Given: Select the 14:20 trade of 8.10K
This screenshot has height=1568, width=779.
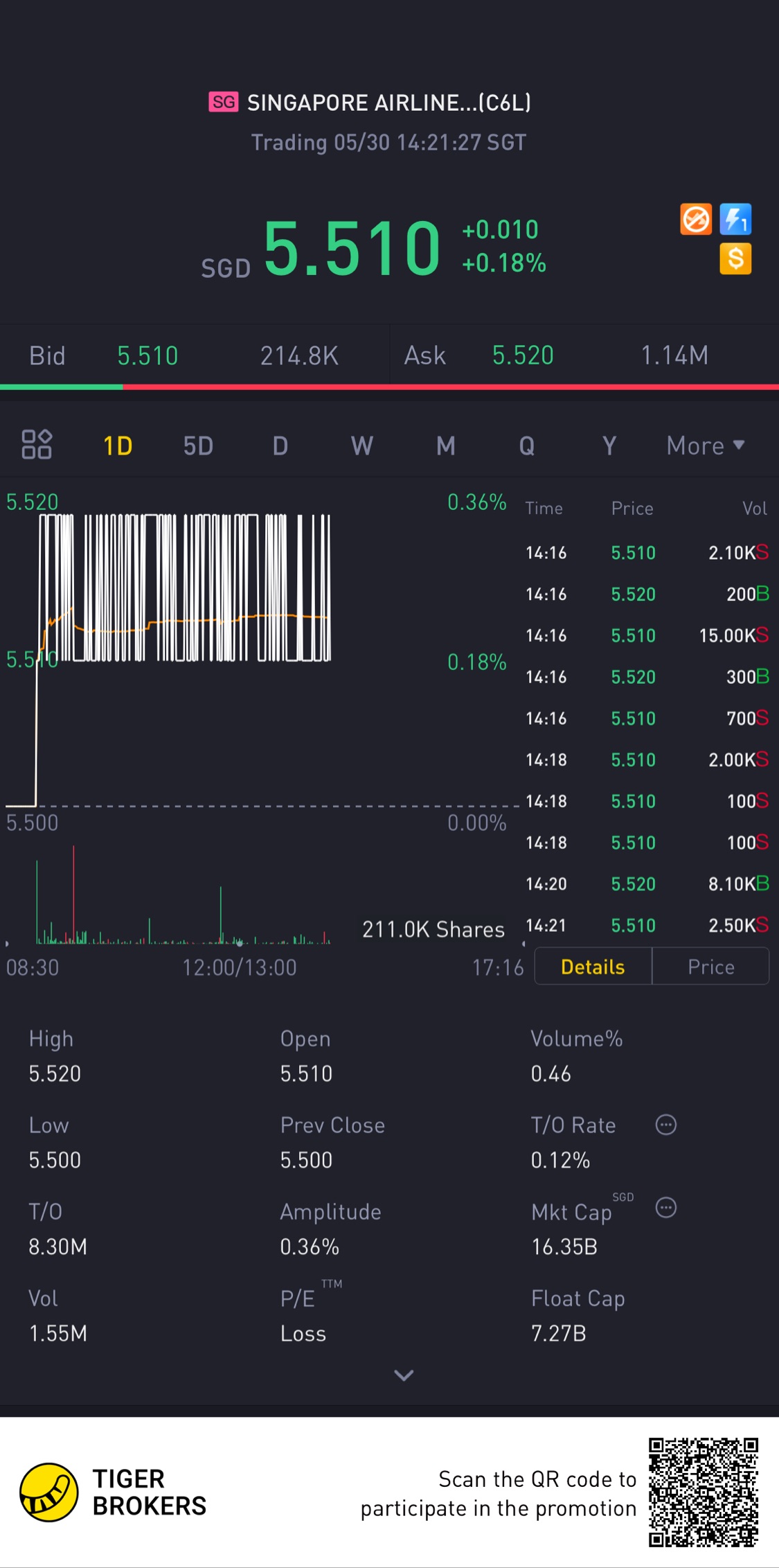Looking at the screenshot, I should point(647,883).
